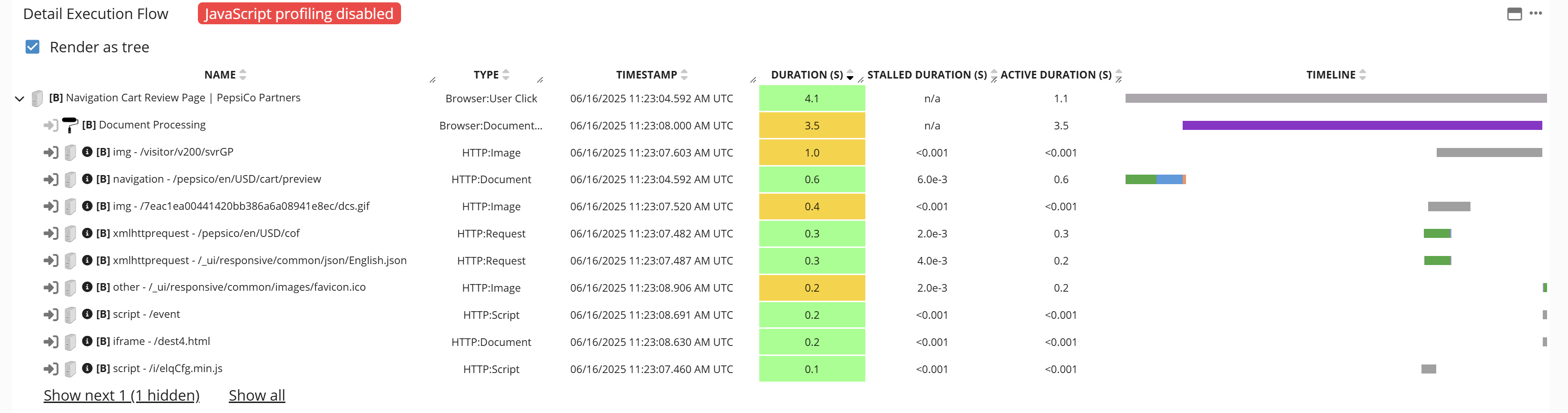
Task: Click info icon on navigation cart/preview row
Action: 87,179
